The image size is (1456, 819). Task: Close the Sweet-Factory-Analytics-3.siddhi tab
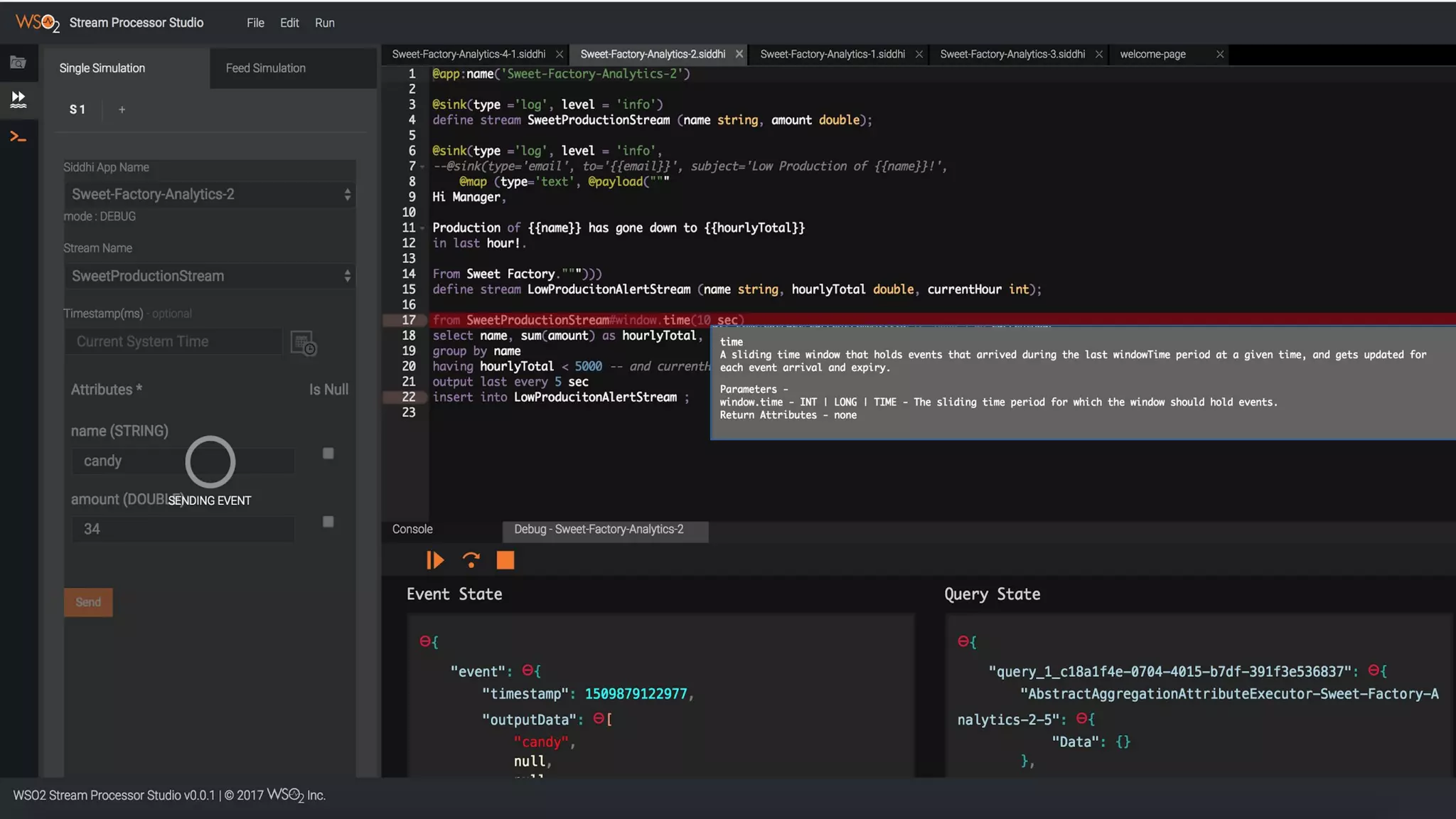click(1098, 54)
